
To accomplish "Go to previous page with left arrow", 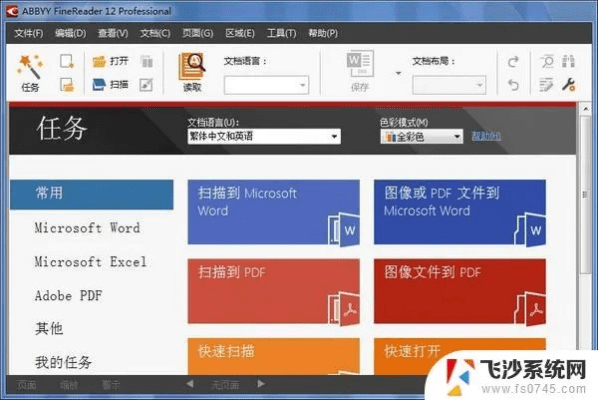I will coord(190,384).
